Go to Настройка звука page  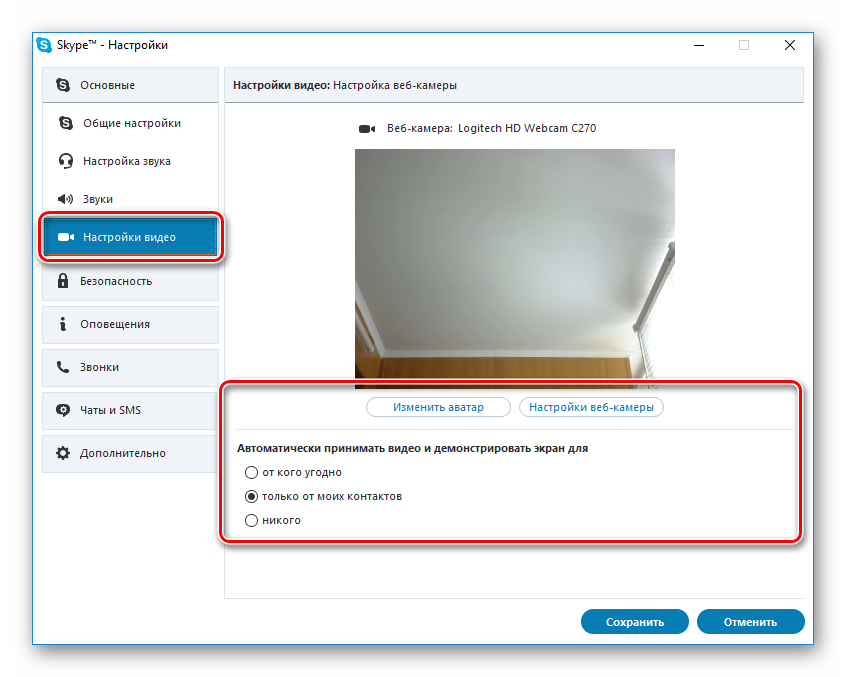click(x=131, y=161)
